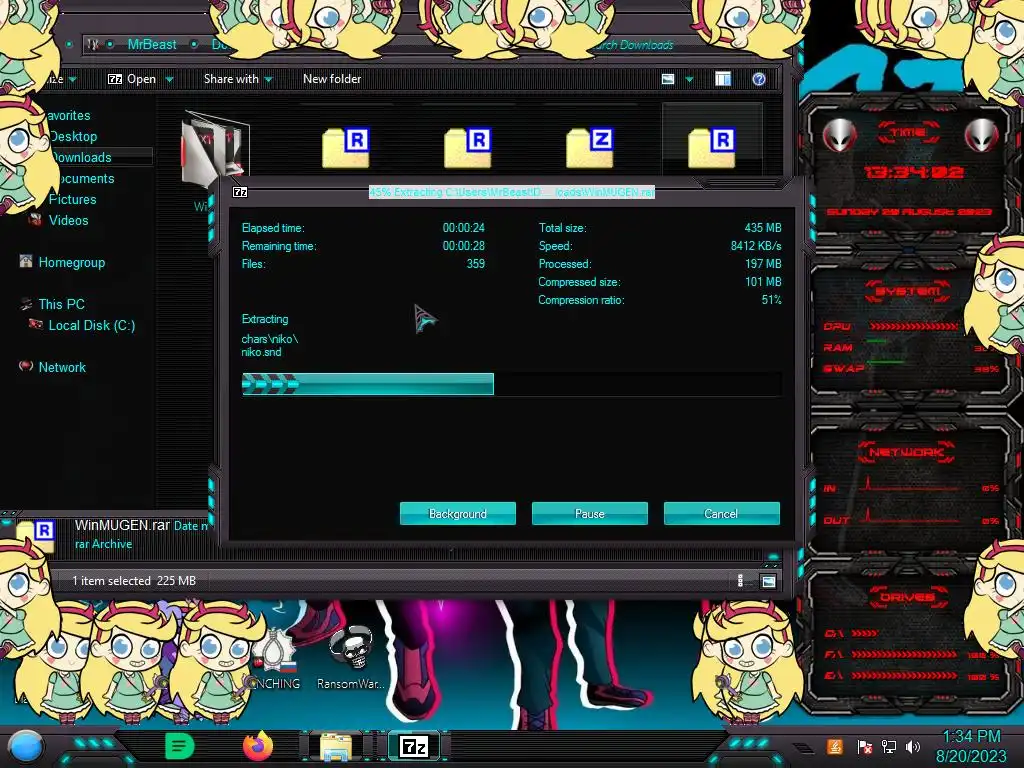Select Favorites in the navigation pane
Screen dimensions: 1024x768
68,116
